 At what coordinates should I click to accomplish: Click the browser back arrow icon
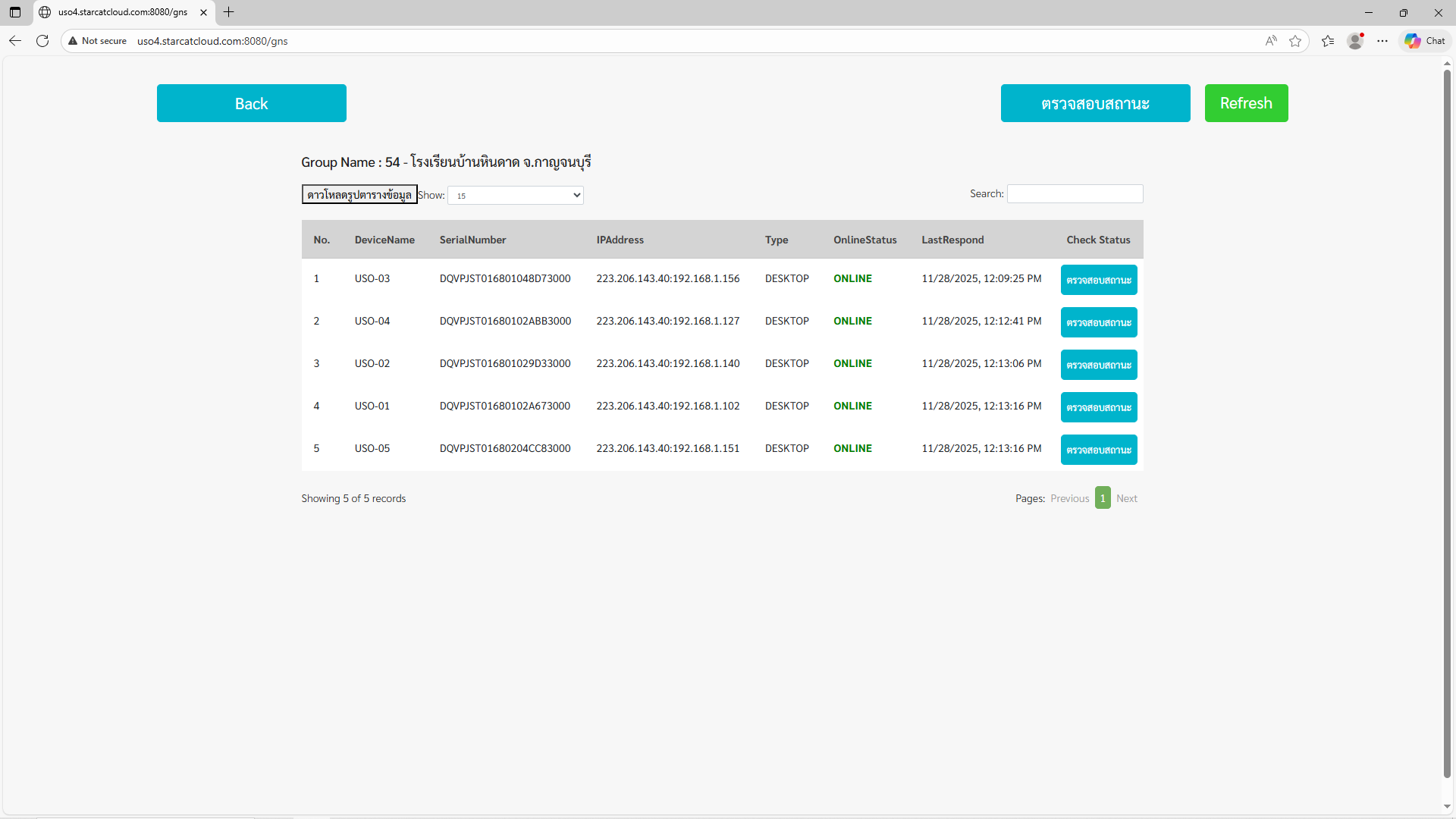(15, 41)
